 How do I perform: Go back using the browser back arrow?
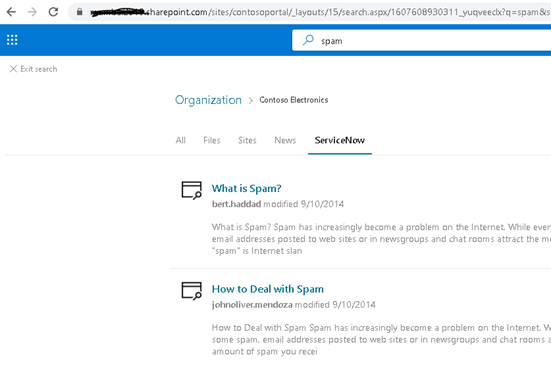pyautogui.click(x=11, y=12)
